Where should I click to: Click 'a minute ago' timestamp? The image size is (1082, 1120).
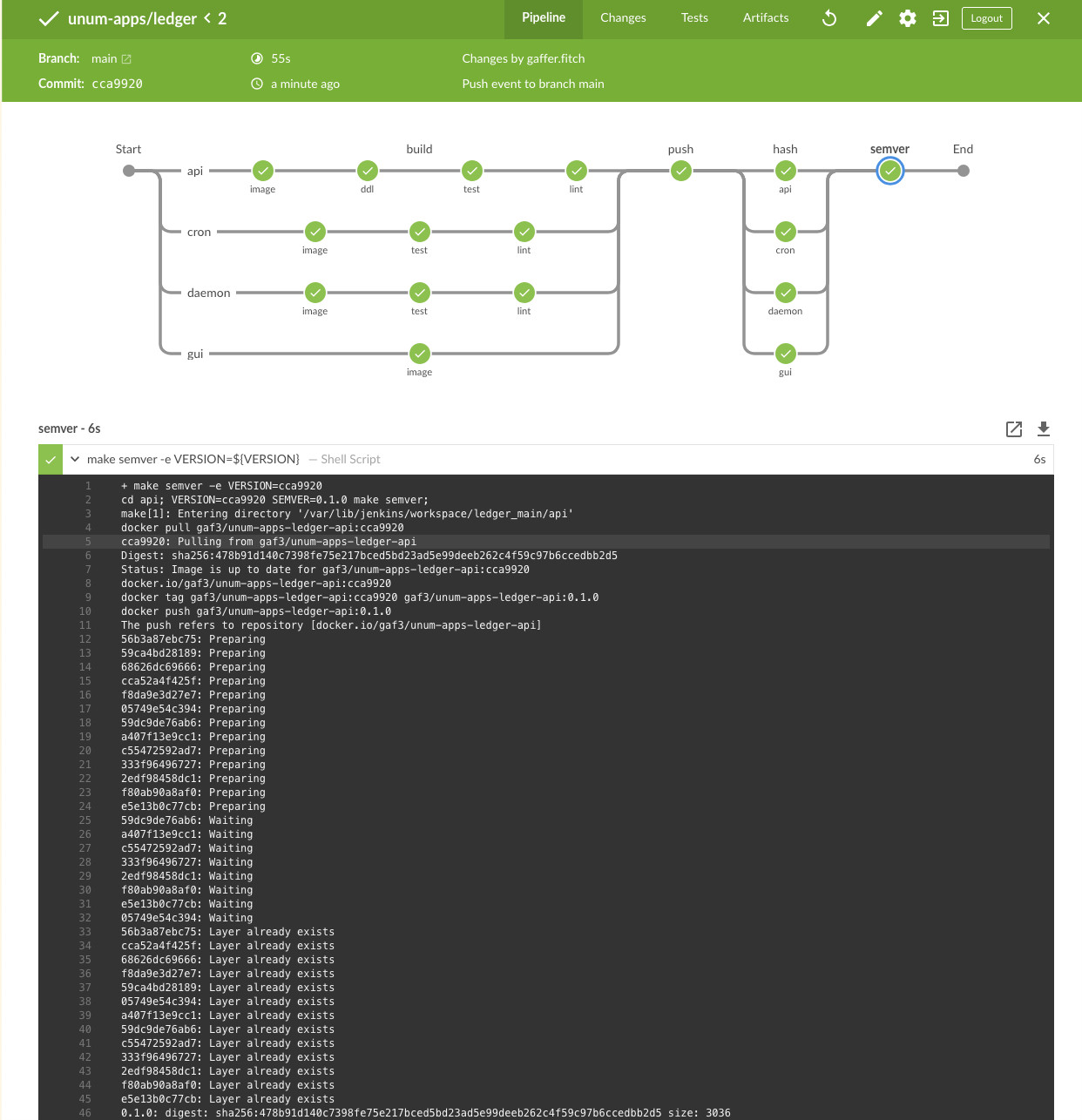[x=305, y=84]
